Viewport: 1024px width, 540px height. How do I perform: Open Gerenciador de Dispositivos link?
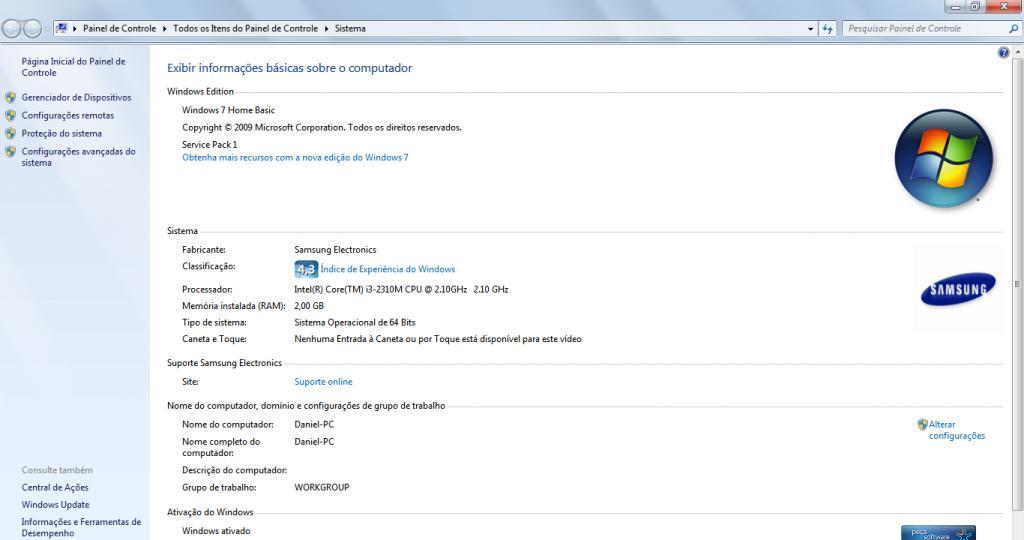(x=76, y=97)
